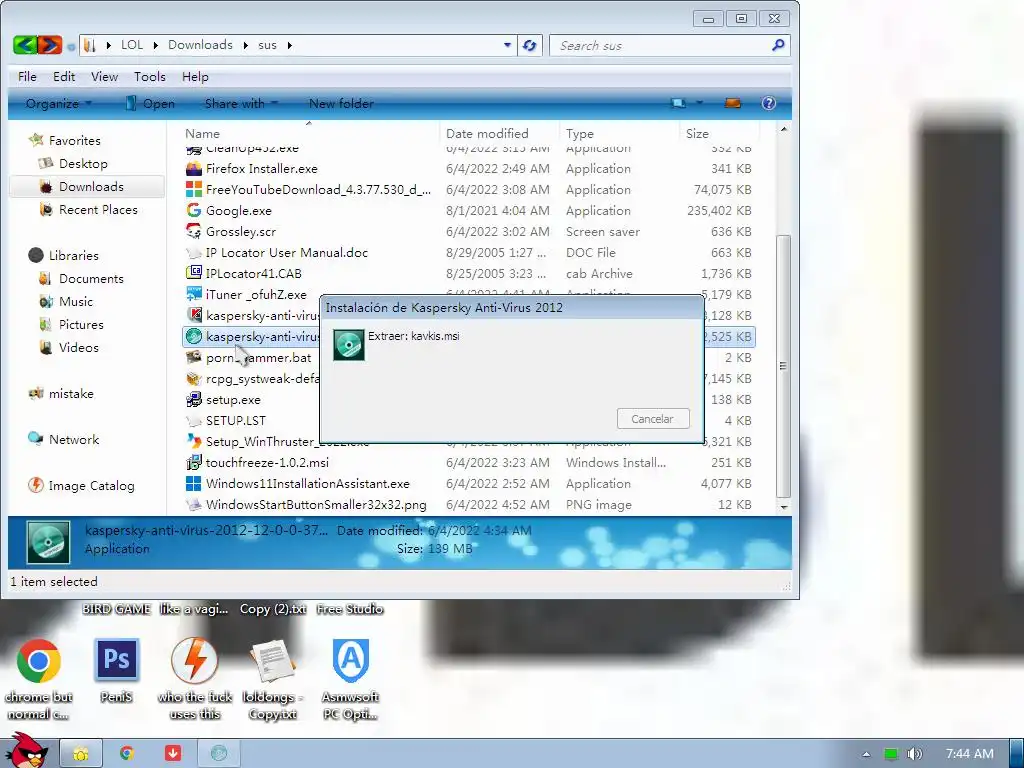Select the IPLocator41.CAB archive icon
Screen dimensions: 1024x768
coord(194,273)
